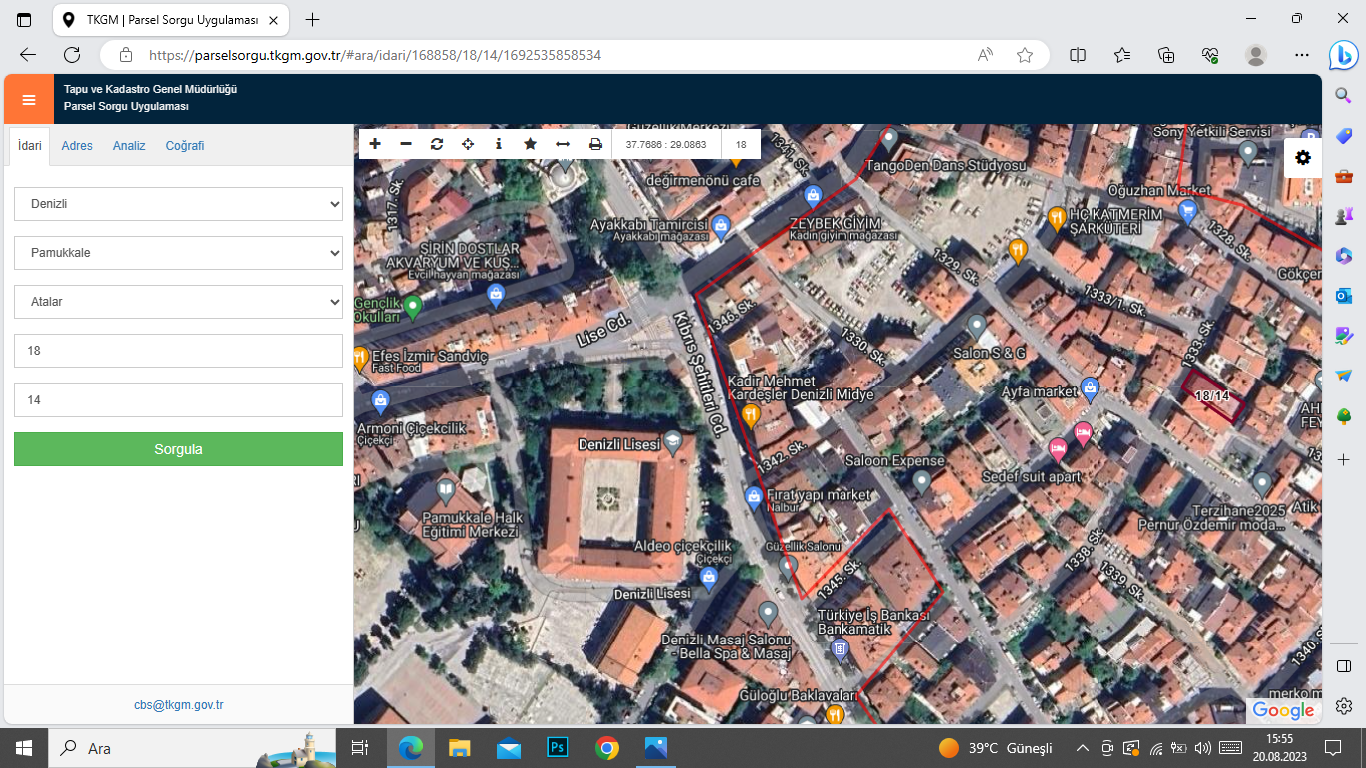Select Pamukkale Halk Eğitimi Merkezi pin

(x=446, y=490)
